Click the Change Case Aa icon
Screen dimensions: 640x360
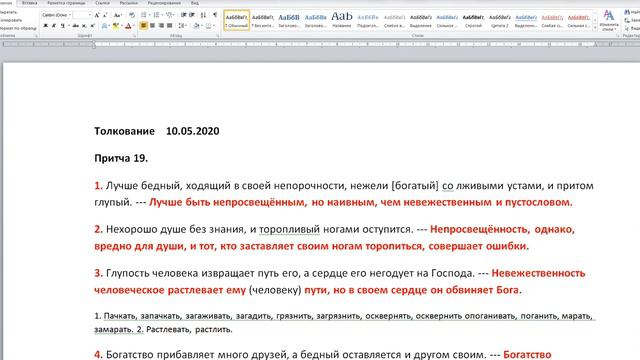click(117, 15)
